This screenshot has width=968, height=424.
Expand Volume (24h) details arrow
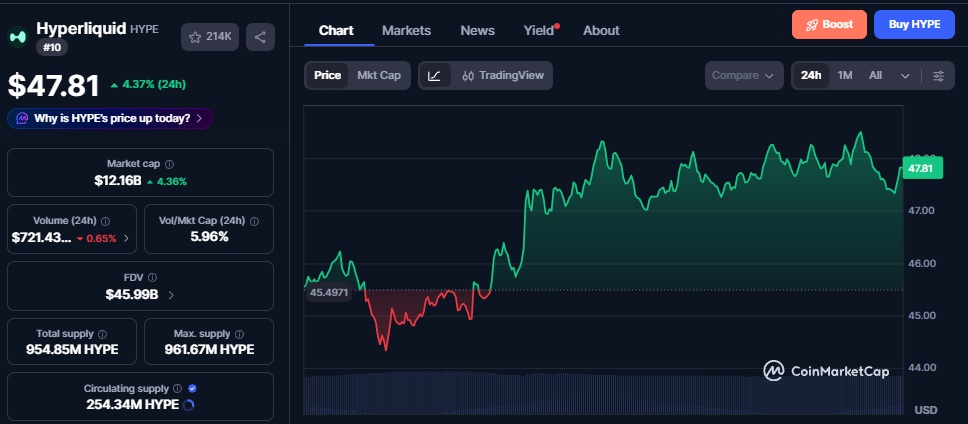(127, 238)
